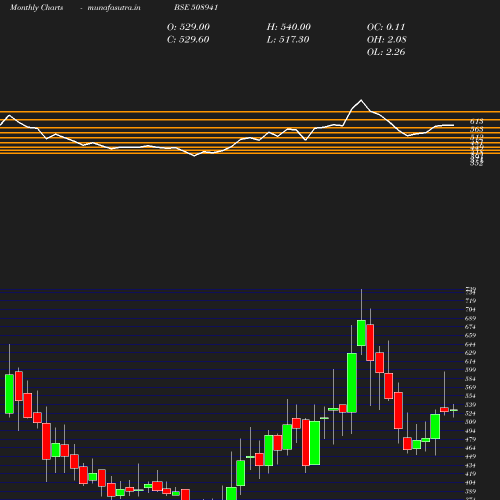Click the high price "H: 540.00"

[x=289, y=27]
